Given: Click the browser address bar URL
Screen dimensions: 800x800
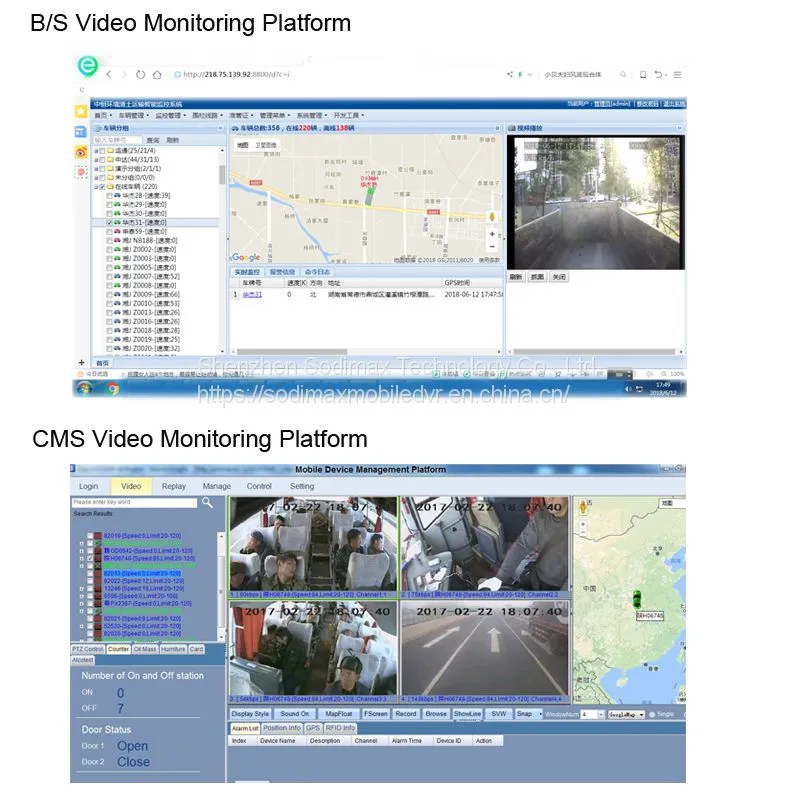Looking at the screenshot, I should click(x=236, y=74).
